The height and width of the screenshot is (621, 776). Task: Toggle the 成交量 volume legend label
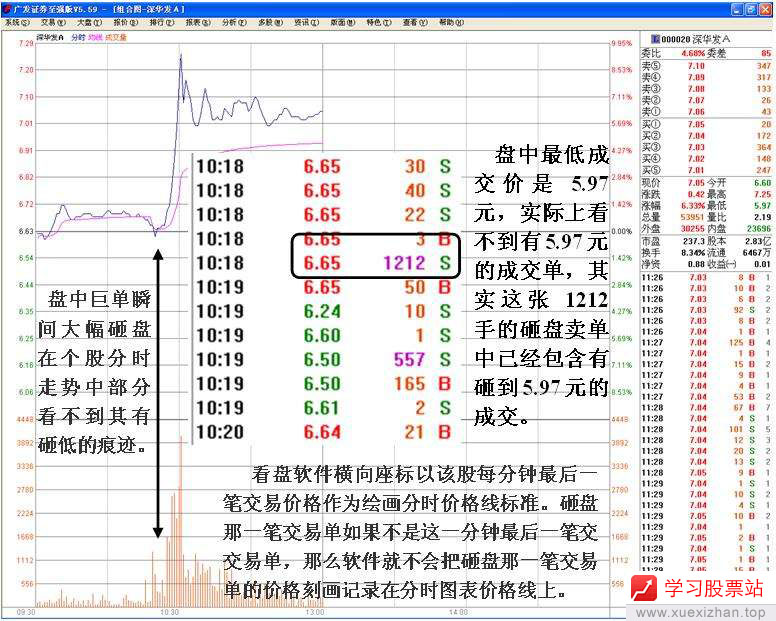click(116, 38)
